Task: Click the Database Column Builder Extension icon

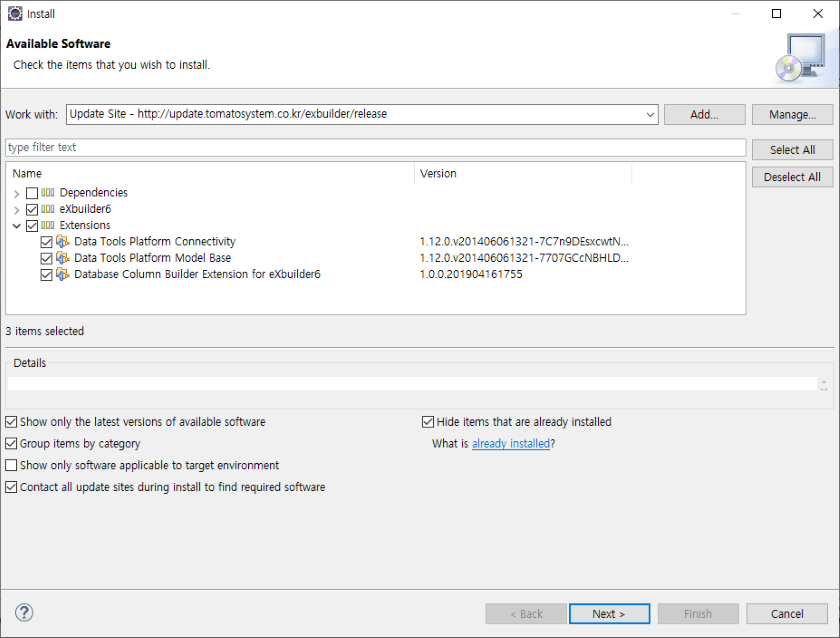Action: click(62, 274)
